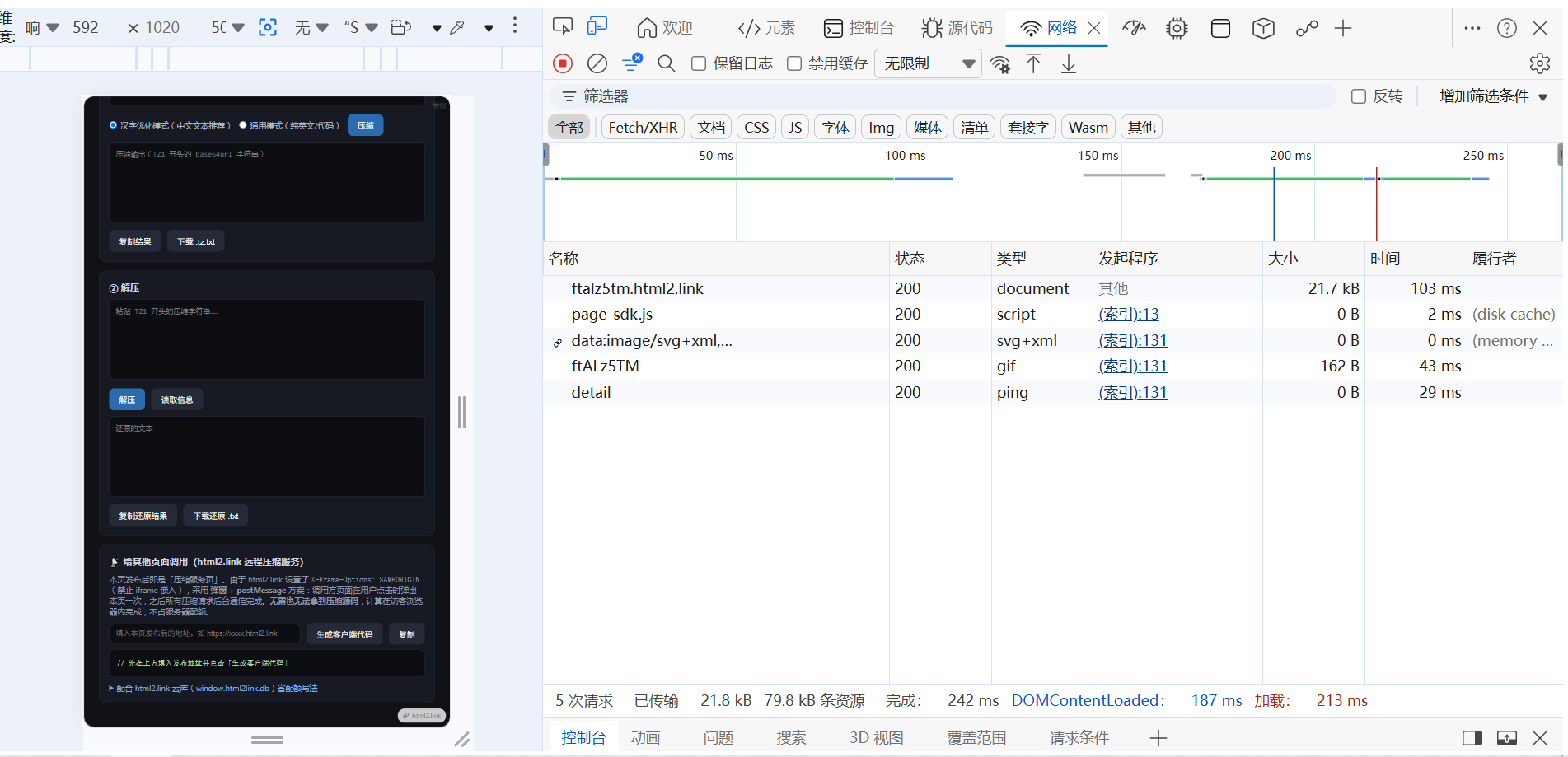
Task: Open the Welcome (欢迎) panel
Action: tap(665, 28)
